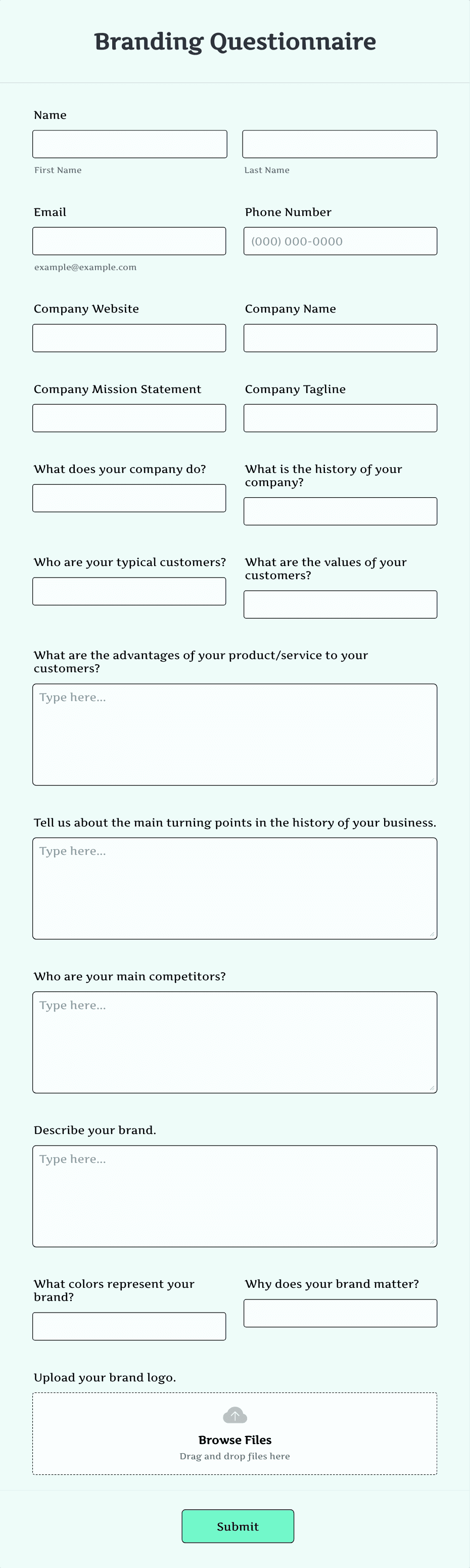Screen dimensions: 470x1568
Task: Click the main competitors text area
Action: tap(234, 1041)
